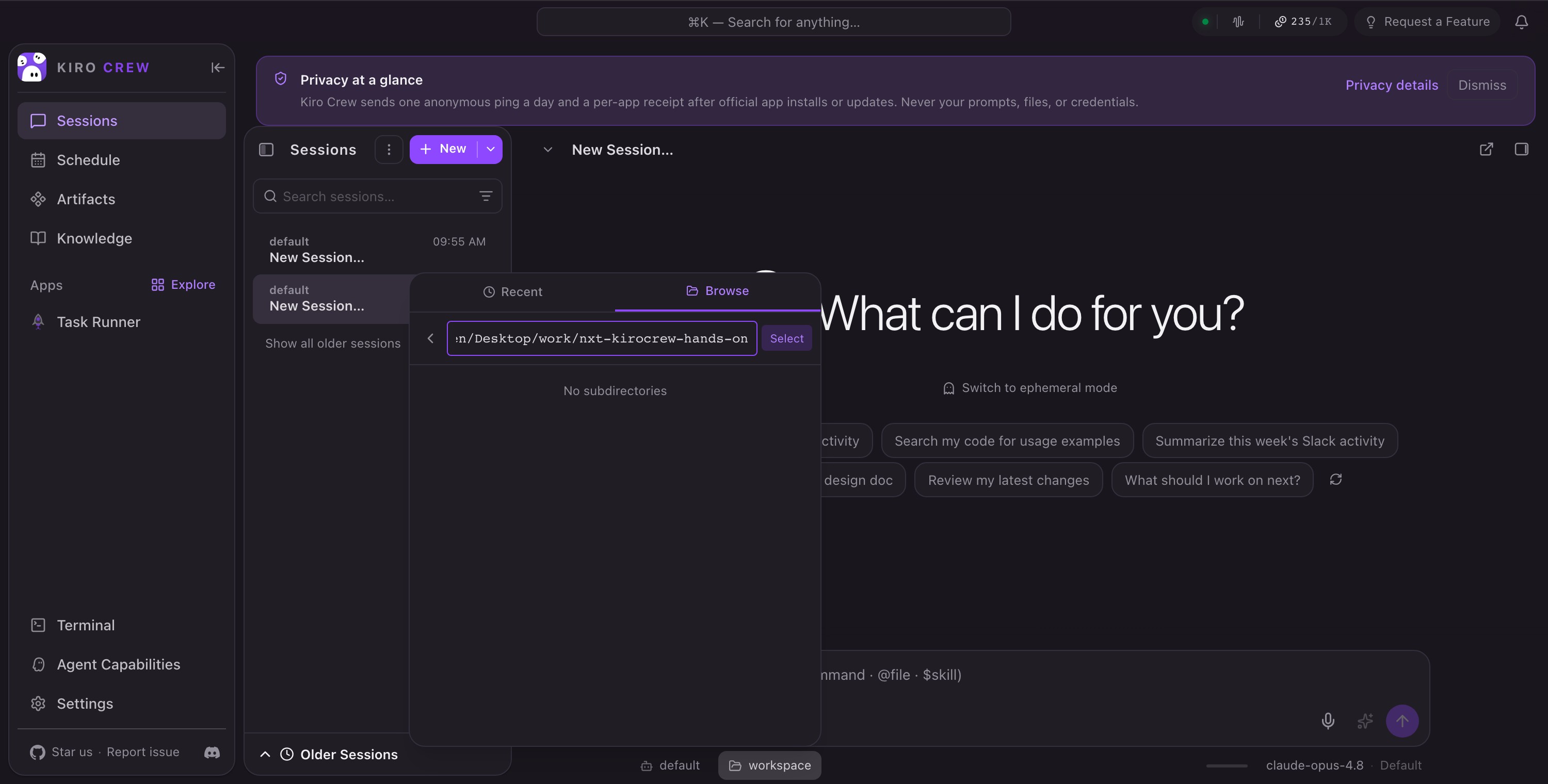Toggle the right side panel
The image size is (1548, 784).
pos(1521,150)
